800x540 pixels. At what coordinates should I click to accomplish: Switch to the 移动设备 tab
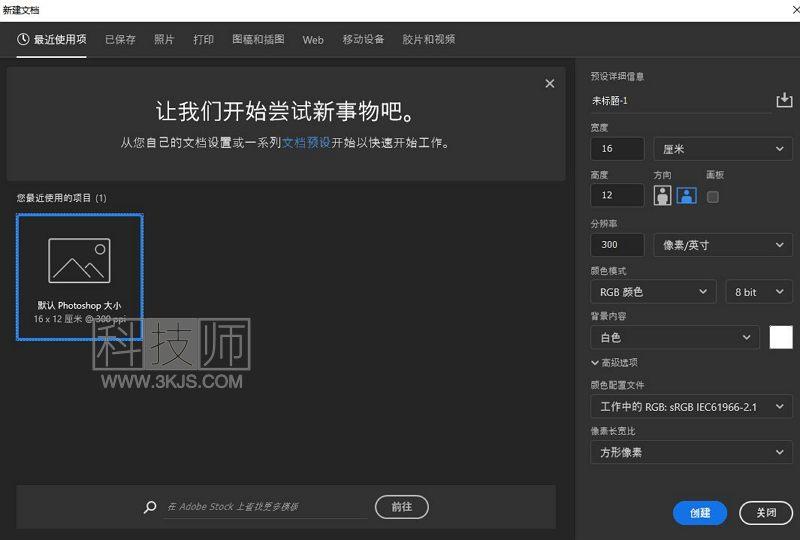point(363,39)
